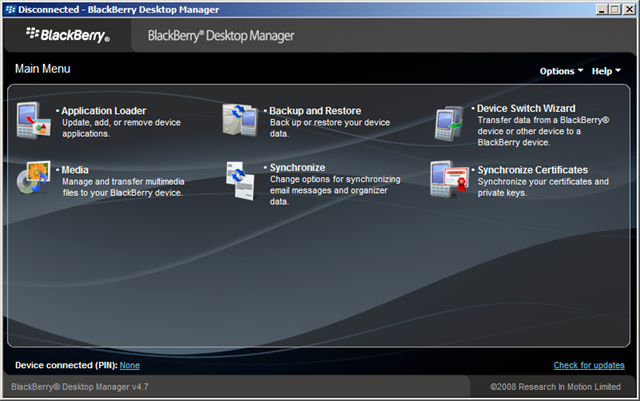Click the Synchronize documents icon
The height and width of the screenshot is (401, 640).
coord(241,181)
